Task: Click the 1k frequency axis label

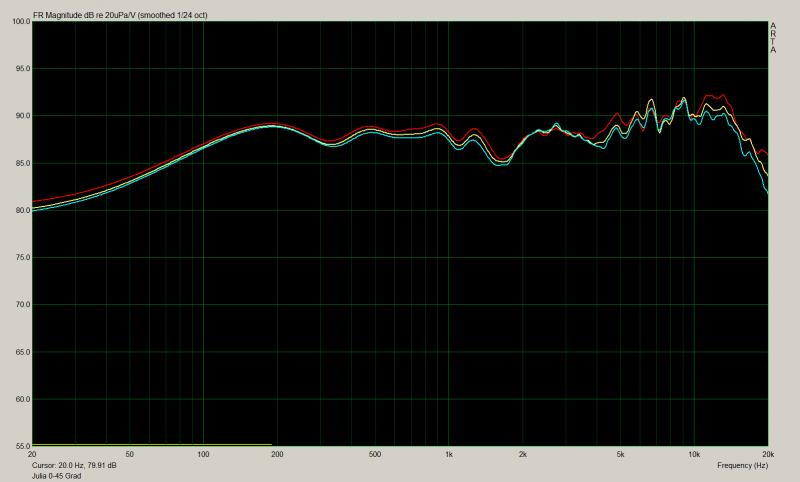Action: click(448, 454)
